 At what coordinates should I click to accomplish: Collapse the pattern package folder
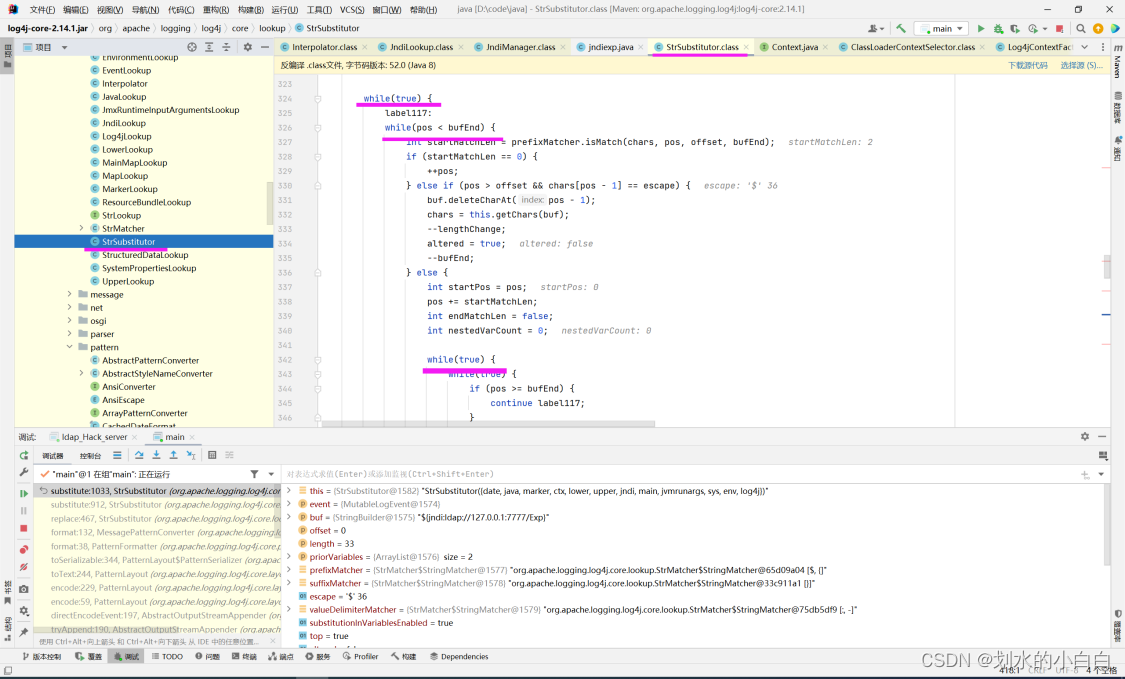(x=70, y=347)
